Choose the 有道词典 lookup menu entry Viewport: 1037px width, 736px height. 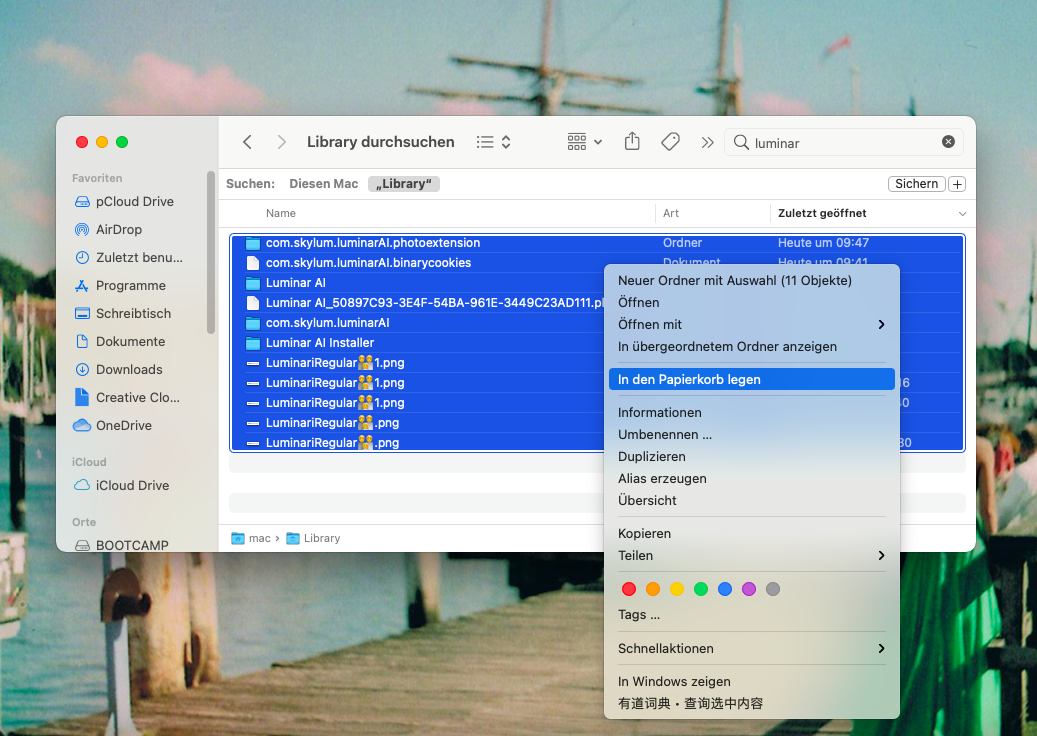[751, 704]
